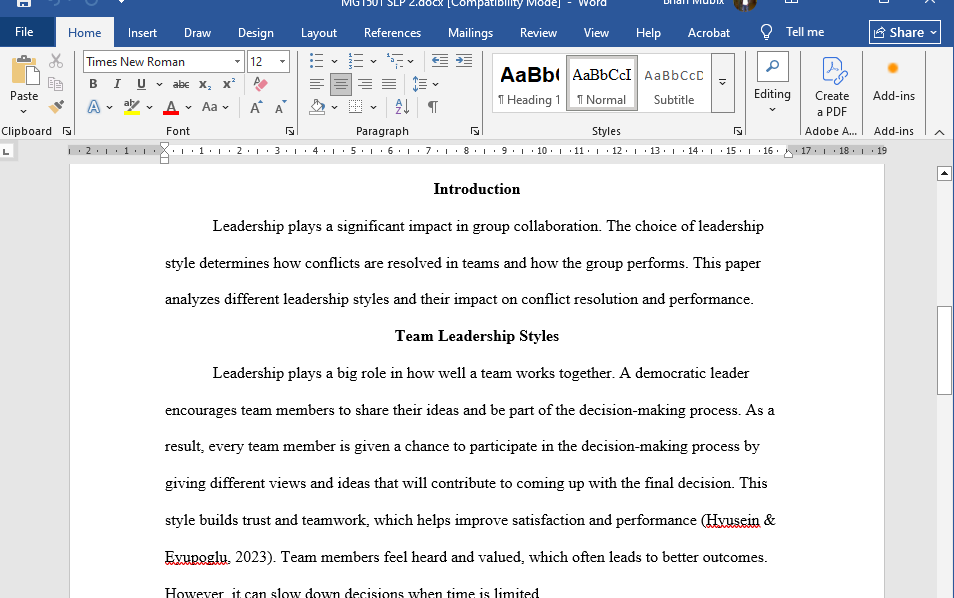This screenshot has height=598, width=954.
Task: Expand the highlight color dropdown arrow
Action: (x=149, y=107)
